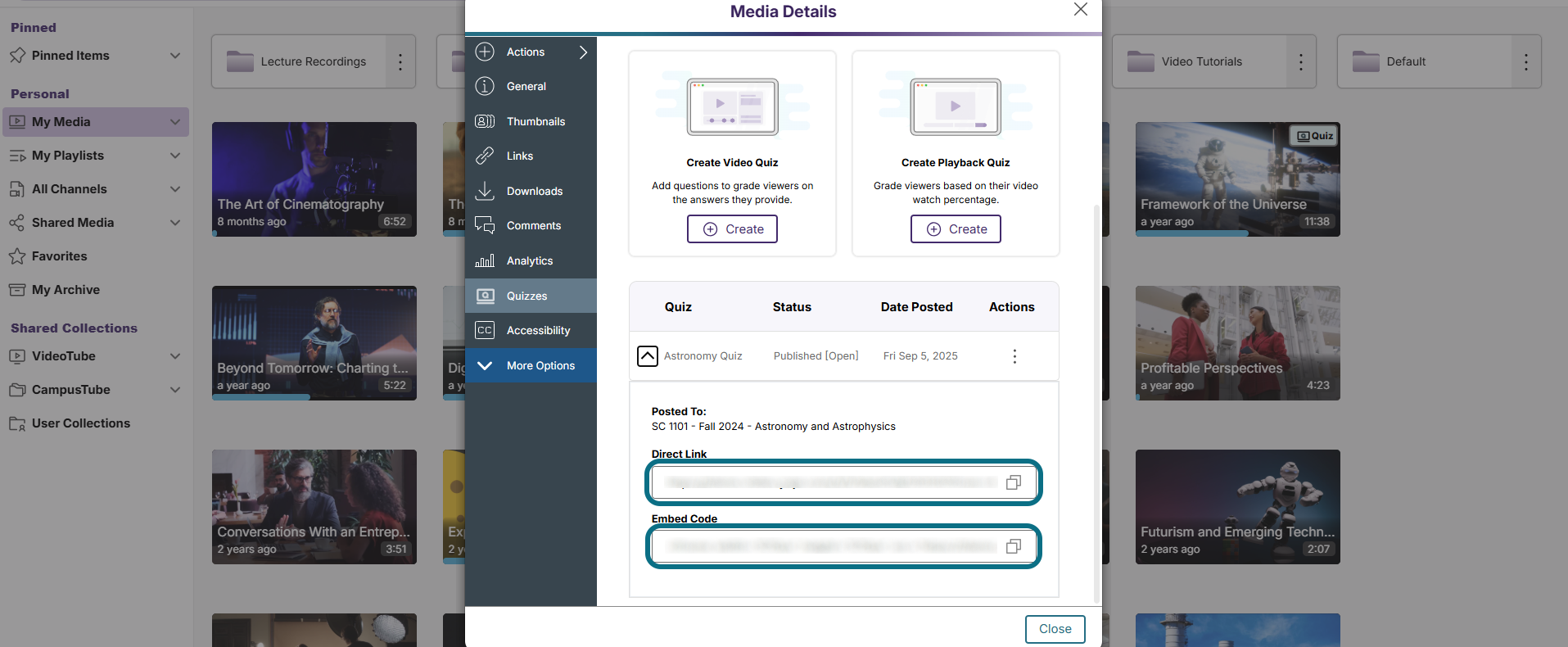This screenshot has height=647, width=1568.
Task: Click the My Playlists icon
Action: pos(17,156)
